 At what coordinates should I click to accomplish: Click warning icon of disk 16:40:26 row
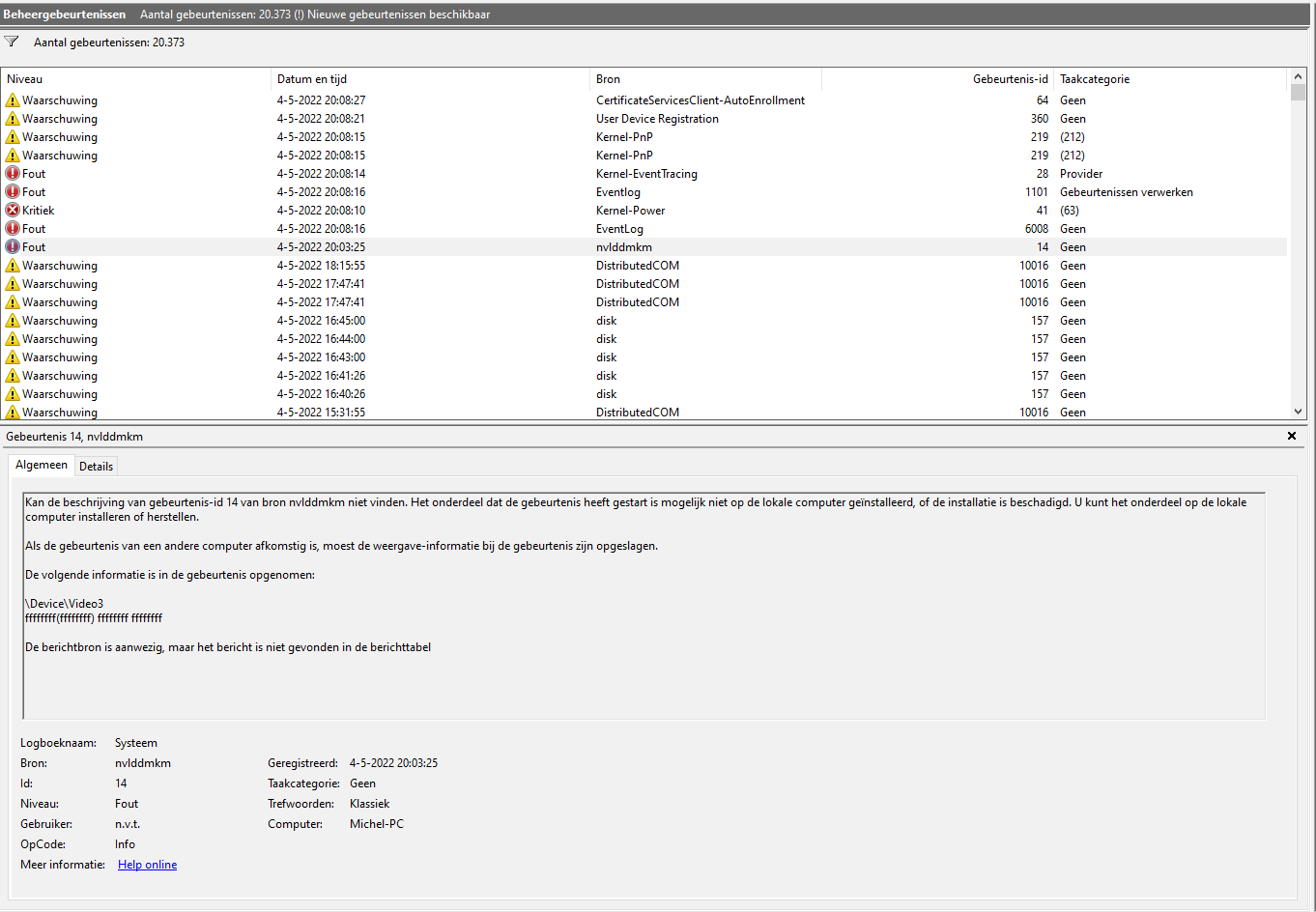(13, 394)
